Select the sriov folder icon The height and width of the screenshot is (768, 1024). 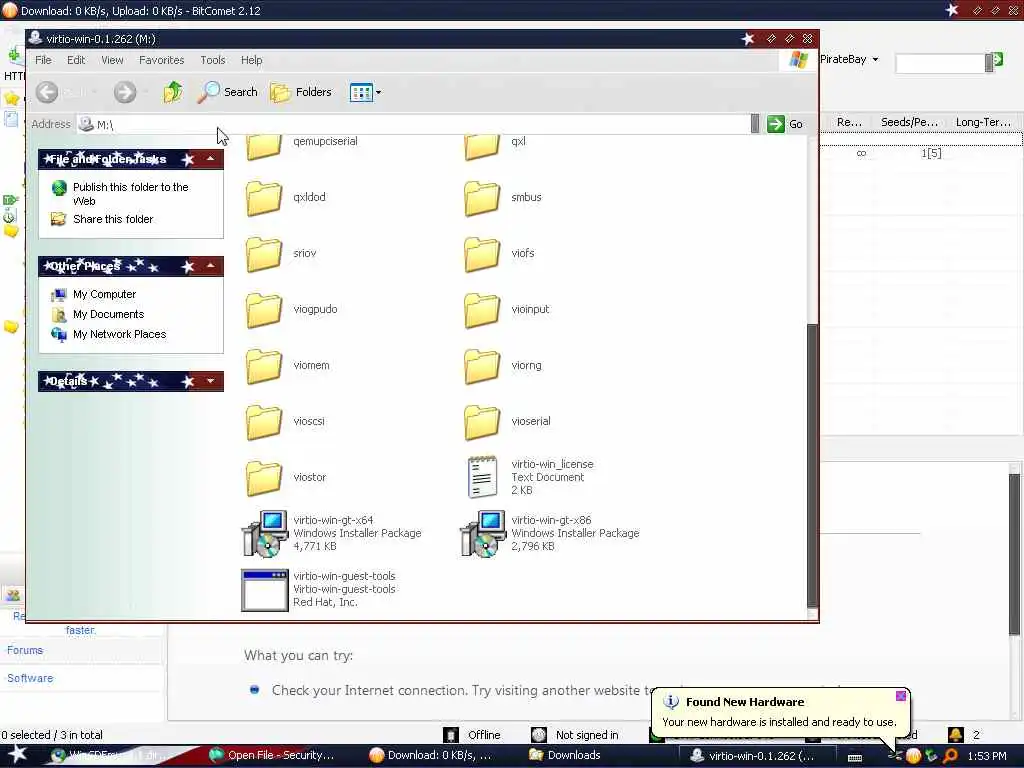tap(263, 254)
